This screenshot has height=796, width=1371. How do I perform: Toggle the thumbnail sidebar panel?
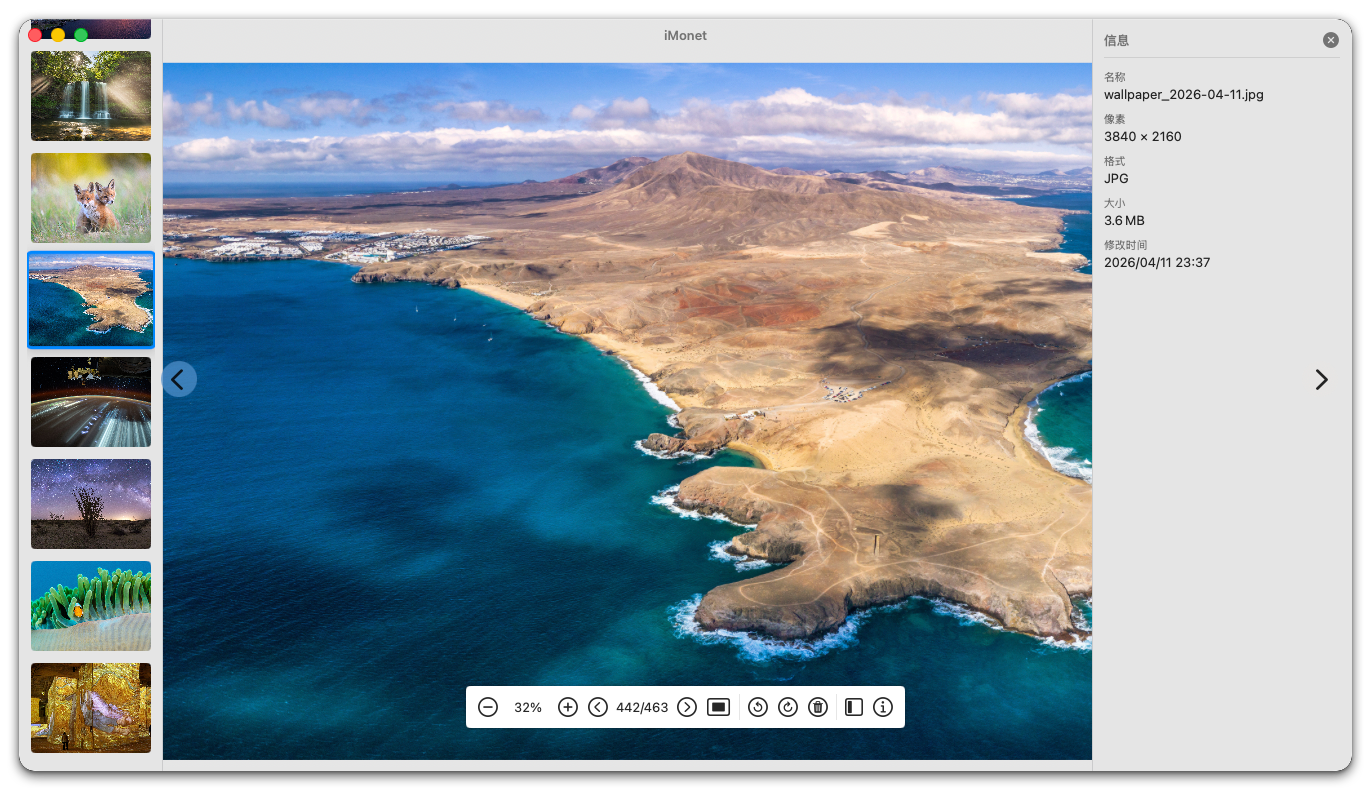click(x=853, y=707)
